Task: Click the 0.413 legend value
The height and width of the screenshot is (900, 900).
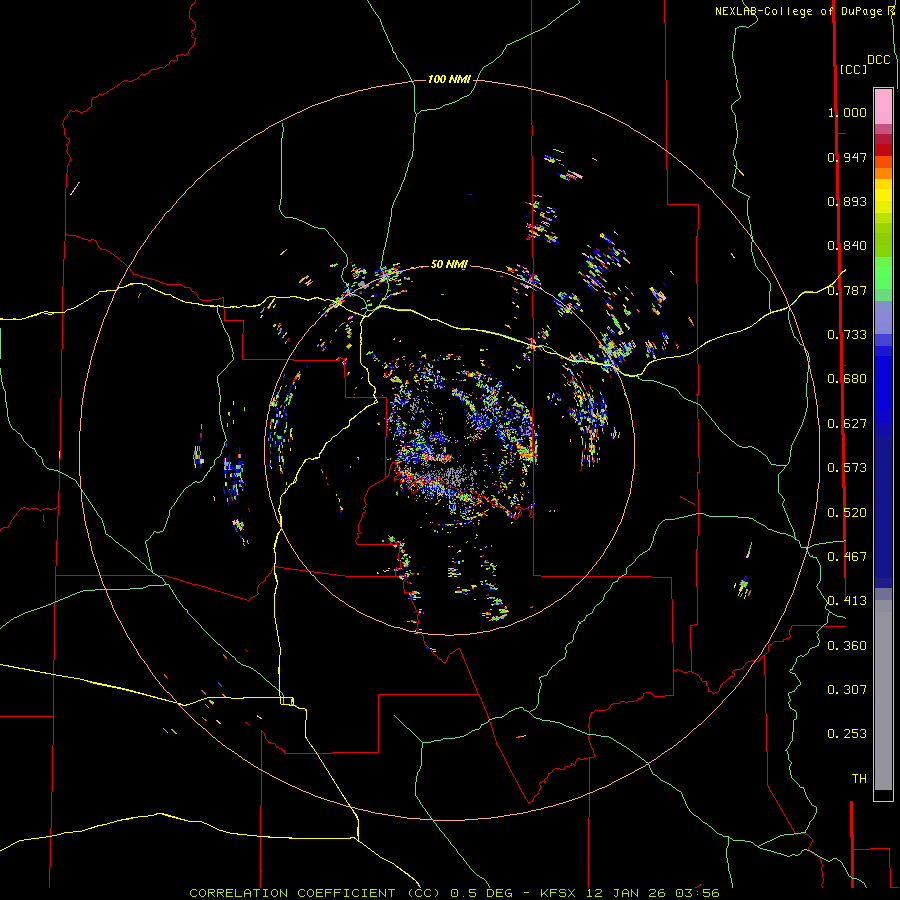Action: point(847,601)
